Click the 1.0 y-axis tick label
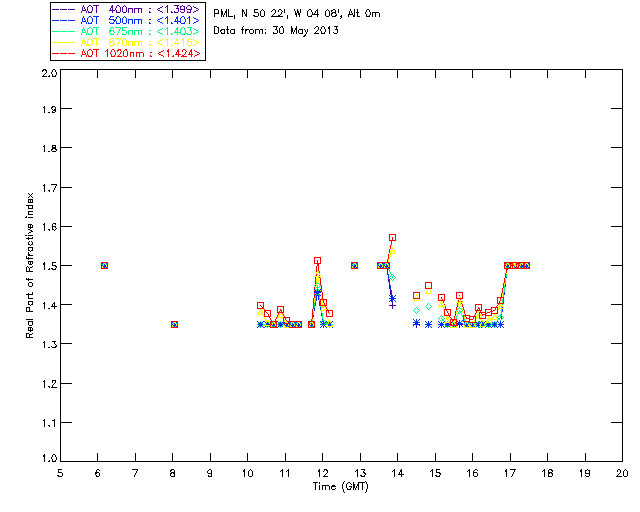 coord(49,458)
